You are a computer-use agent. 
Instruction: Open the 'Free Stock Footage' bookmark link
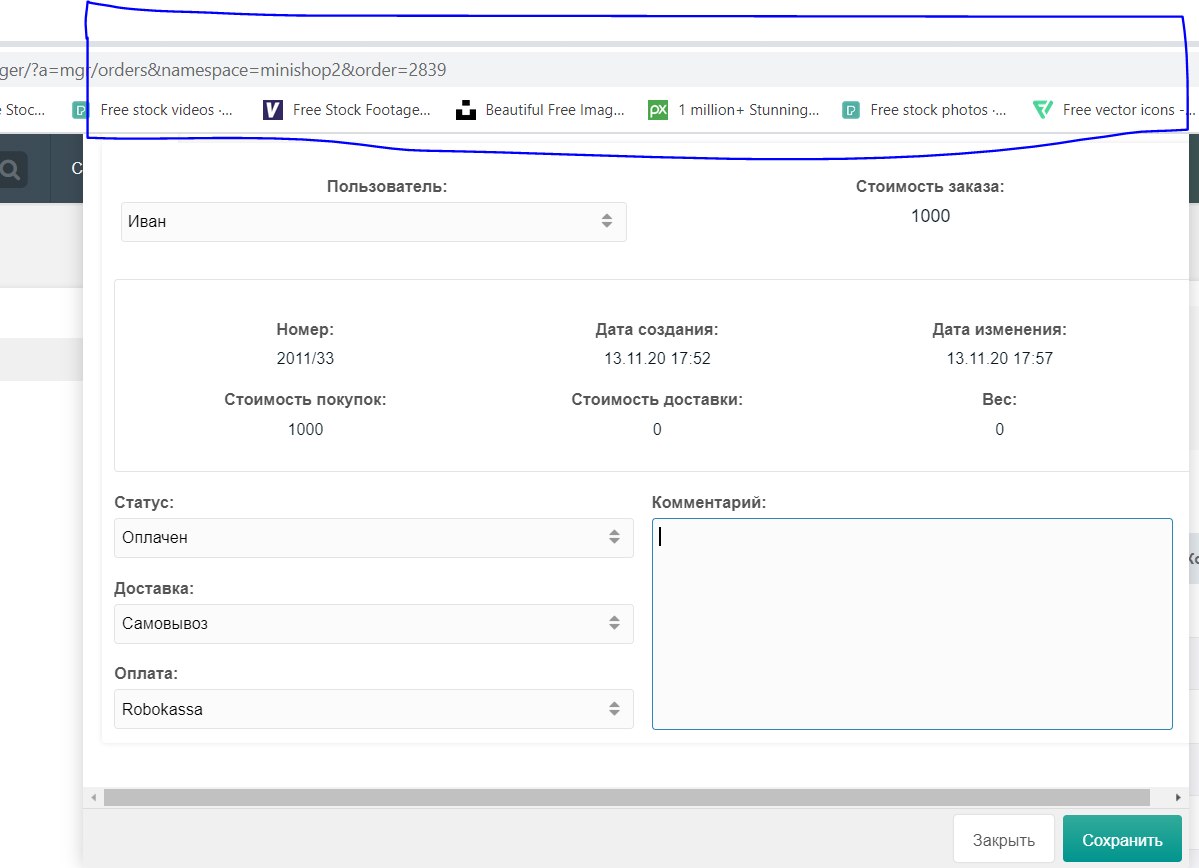tap(361, 110)
